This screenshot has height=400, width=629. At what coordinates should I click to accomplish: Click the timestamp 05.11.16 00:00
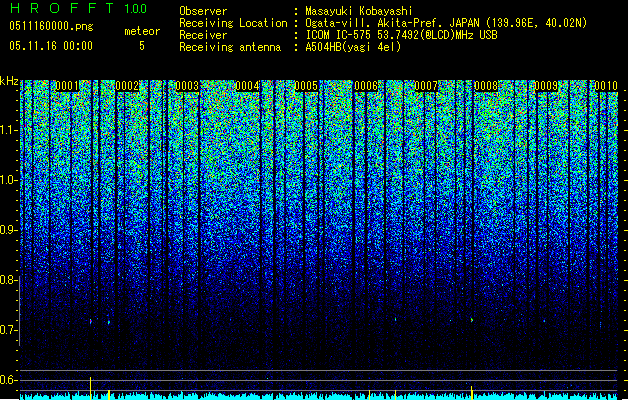coord(51,46)
